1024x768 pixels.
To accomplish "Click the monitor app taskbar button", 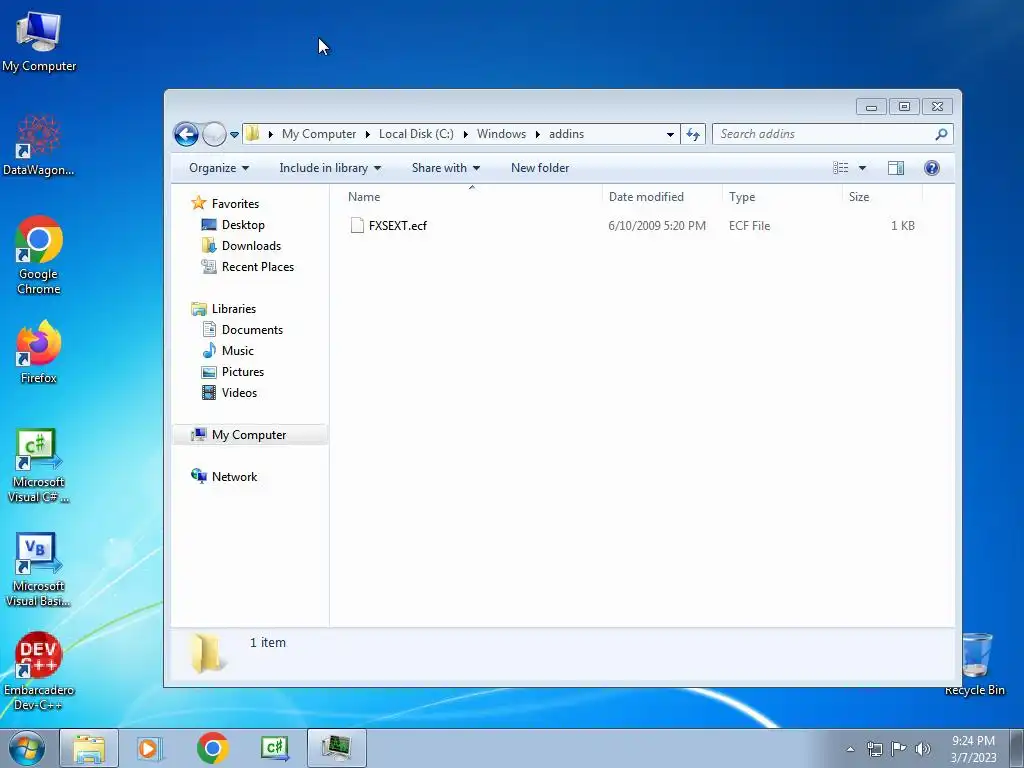I will click(336, 748).
